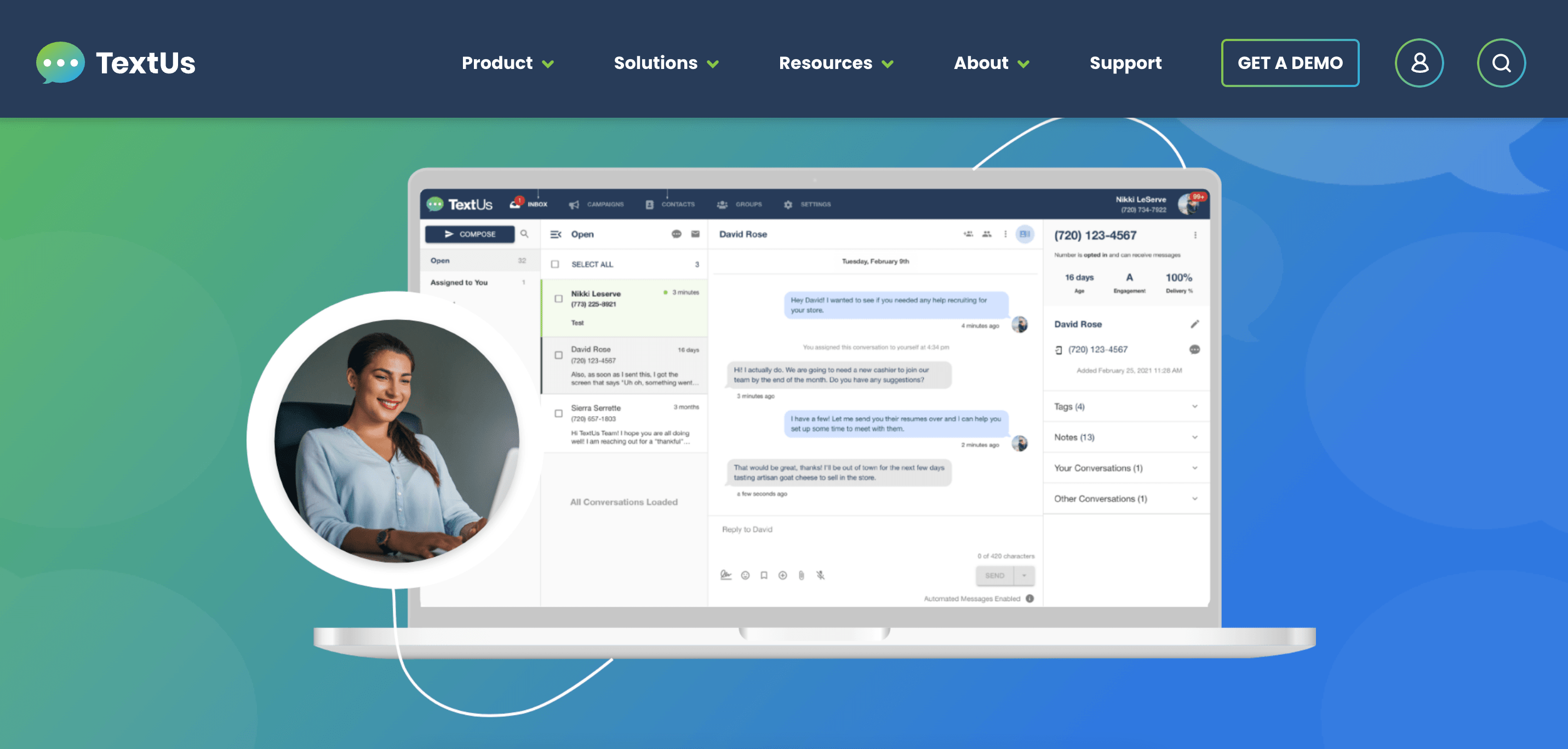Screen dimensions: 1568x749
Task: Click the 'Tuesday, February 9th' date label
Action: click(875, 261)
